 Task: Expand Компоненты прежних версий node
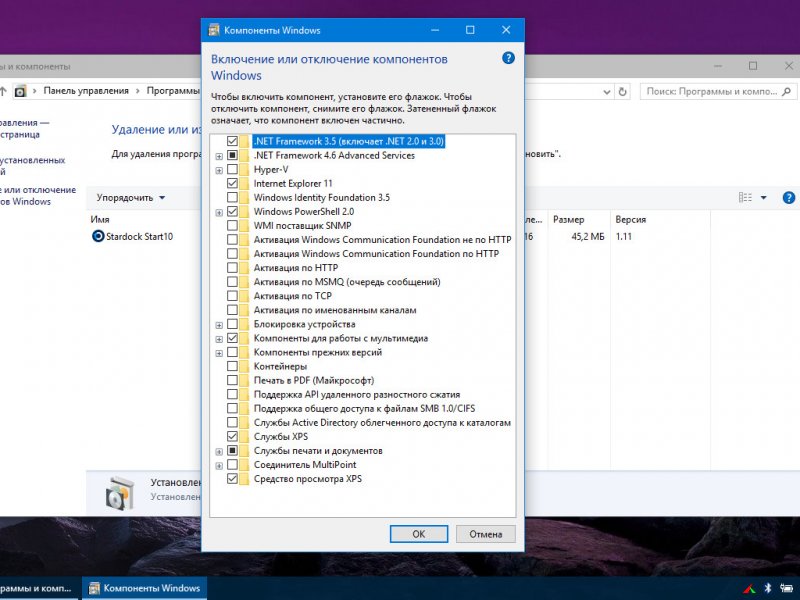click(x=219, y=353)
